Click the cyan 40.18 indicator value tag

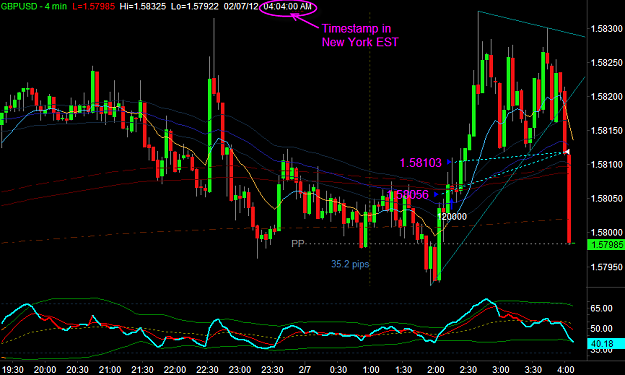click(x=606, y=343)
